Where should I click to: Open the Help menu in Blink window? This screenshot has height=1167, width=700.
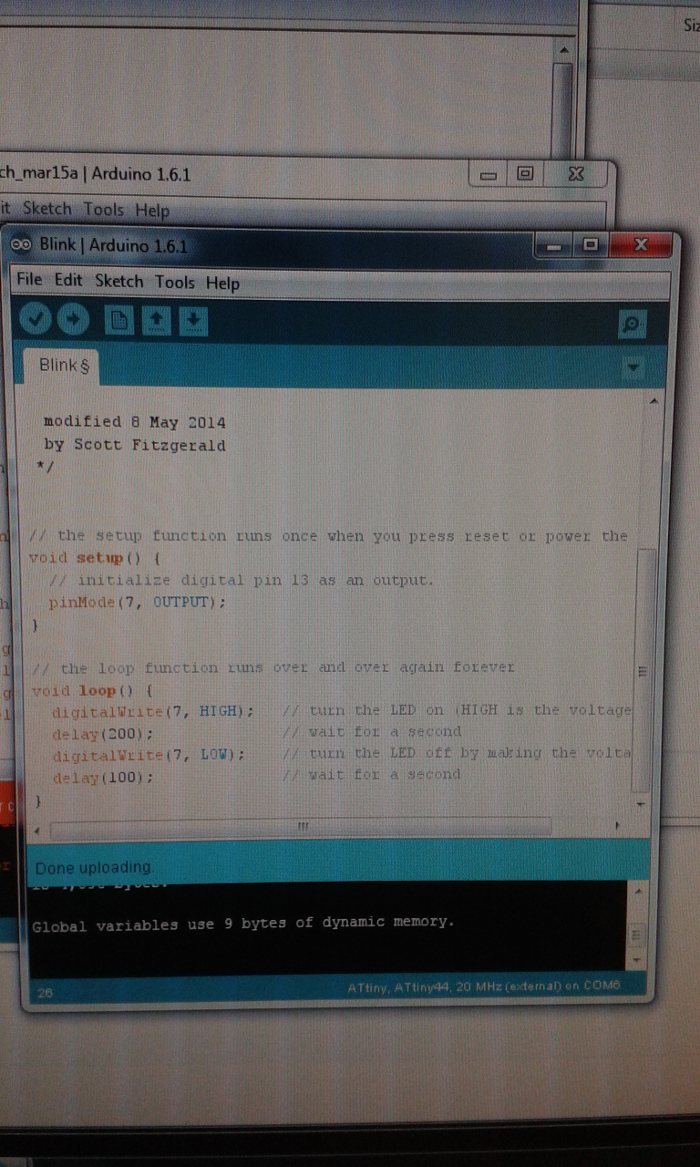tap(223, 284)
